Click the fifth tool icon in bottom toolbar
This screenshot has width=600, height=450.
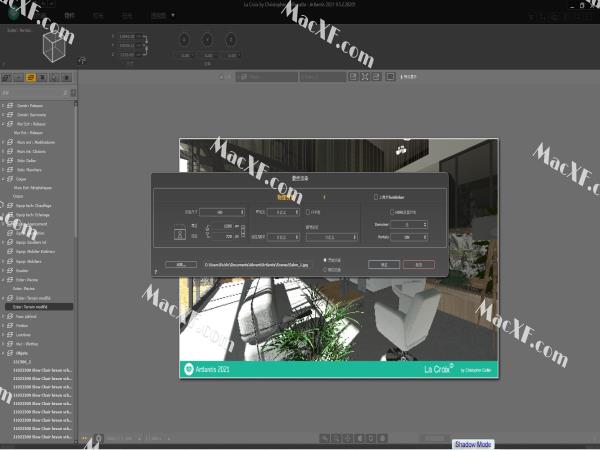point(371,438)
